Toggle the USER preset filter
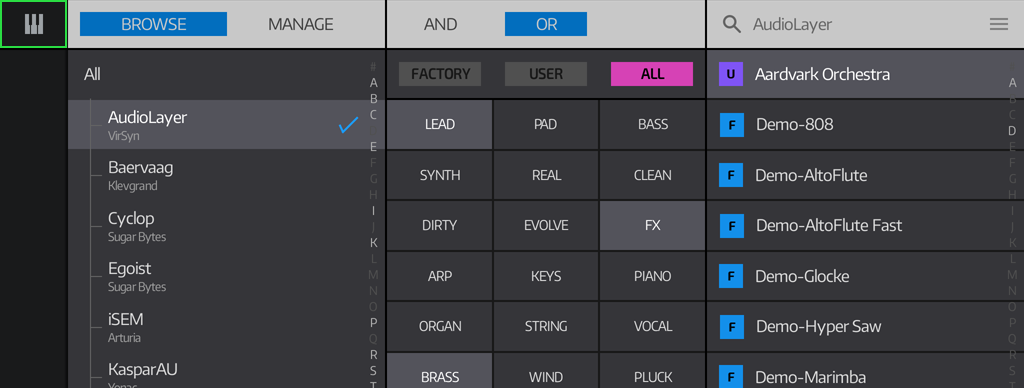1024x388 pixels. (546, 74)
